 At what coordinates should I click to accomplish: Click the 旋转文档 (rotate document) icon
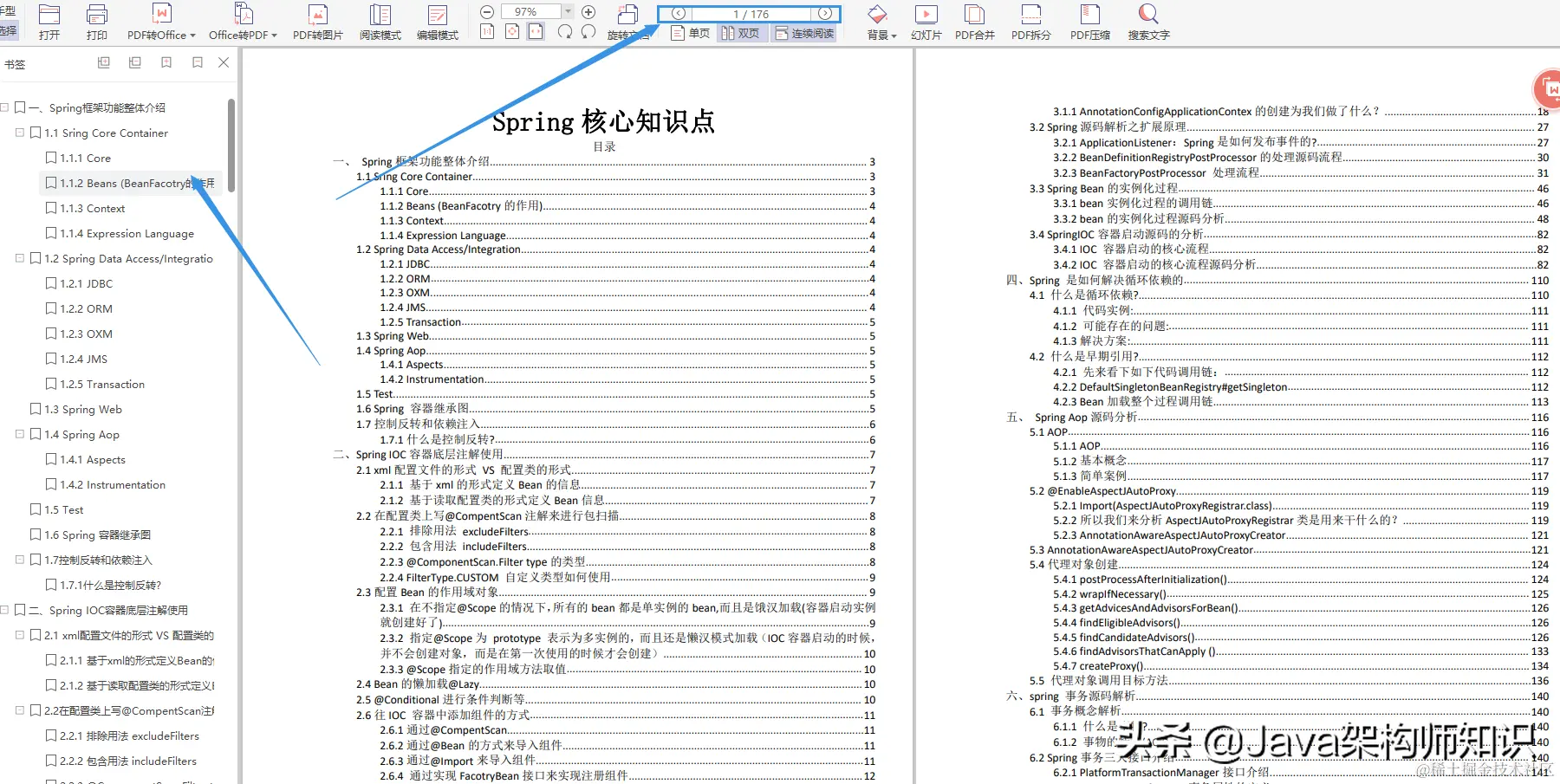click(628, 15)
